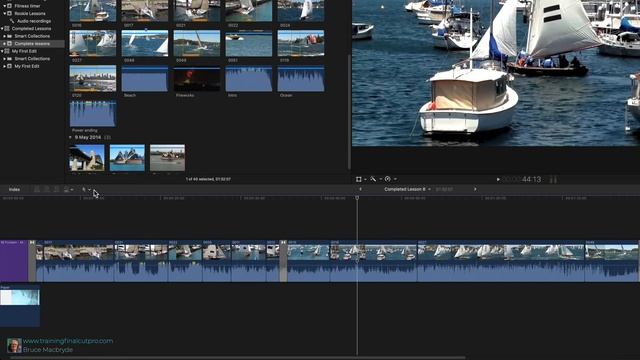Open the enhancements magic wand menu
Image resolution: width=640 pixels, height=360 pixels.
click(373, 179)
